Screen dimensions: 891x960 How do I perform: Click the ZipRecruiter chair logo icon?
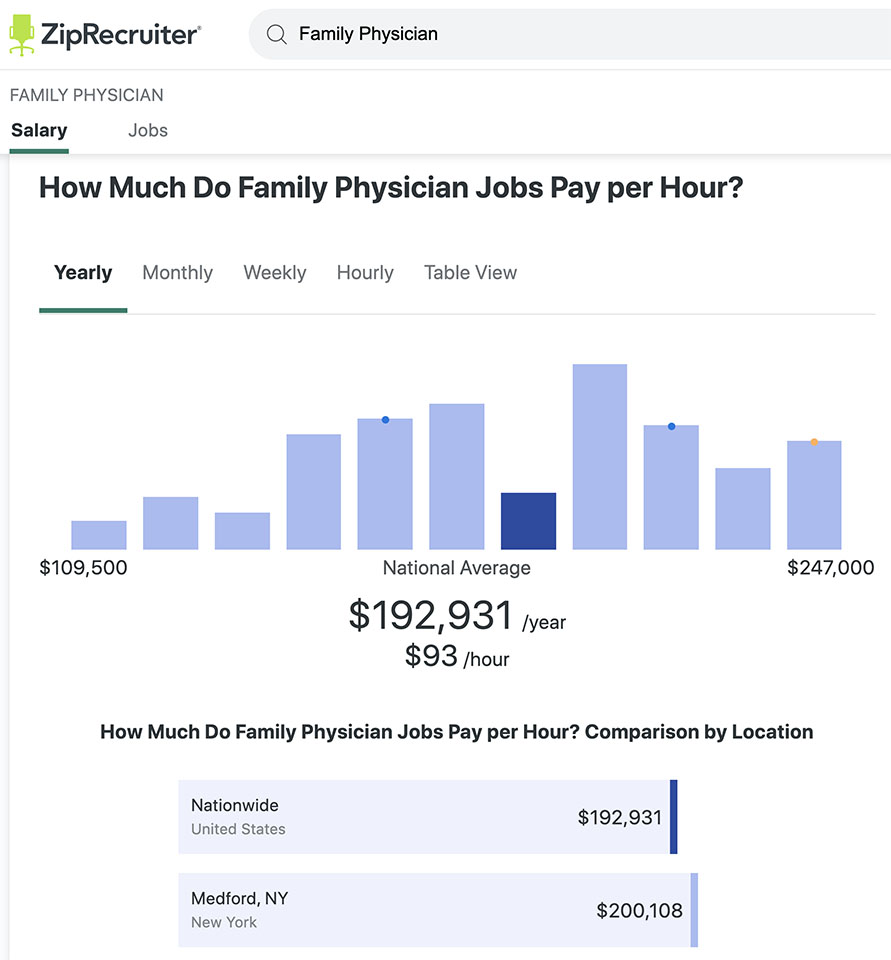22,34
